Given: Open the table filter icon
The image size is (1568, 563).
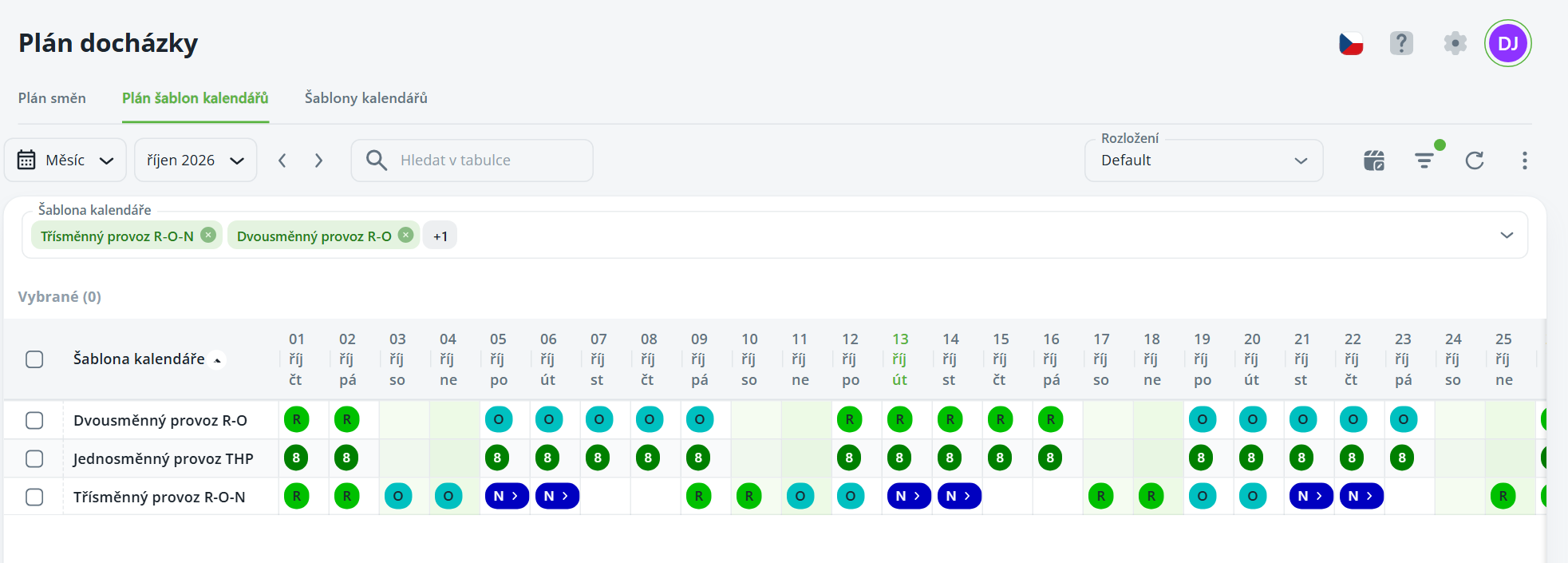Looking at the screenshot, I should (x=1424, y=161).
